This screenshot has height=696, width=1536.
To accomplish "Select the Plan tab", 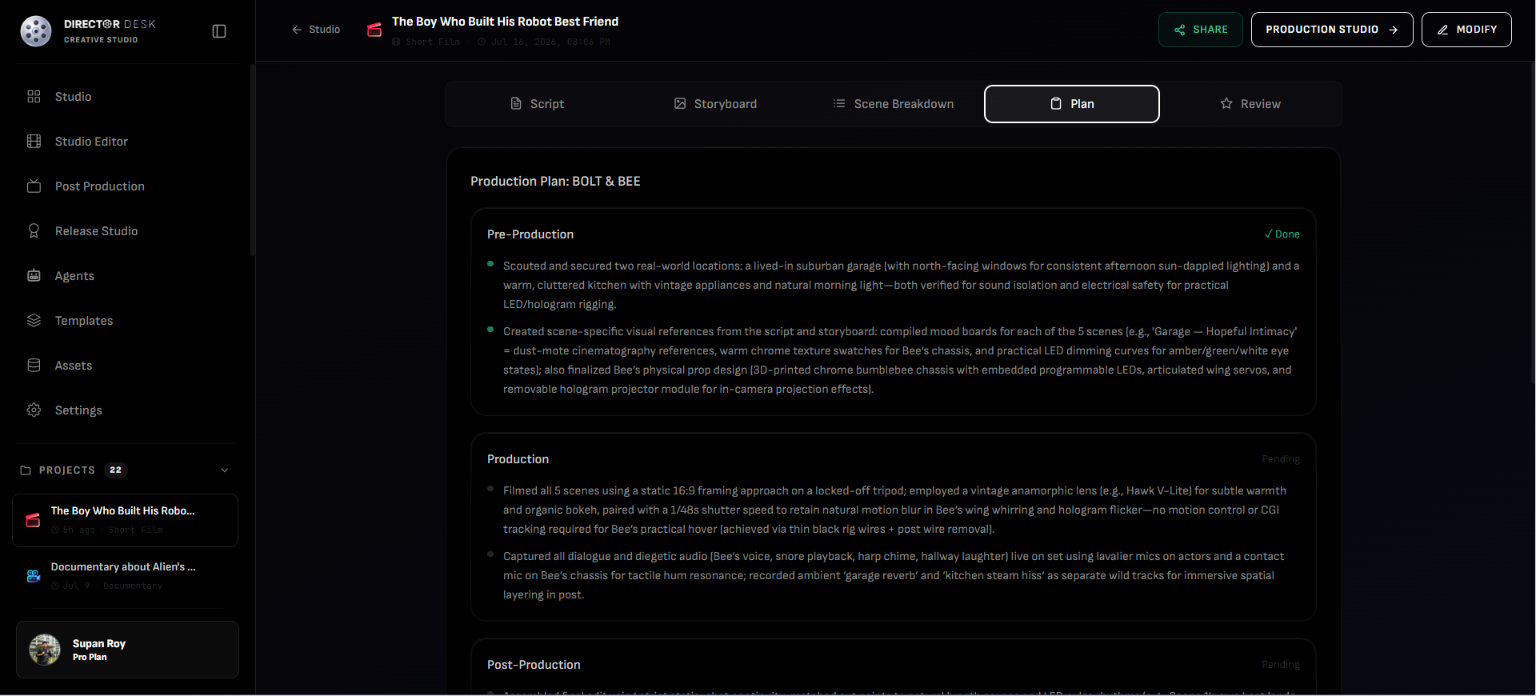I will tap(1072, 104).
